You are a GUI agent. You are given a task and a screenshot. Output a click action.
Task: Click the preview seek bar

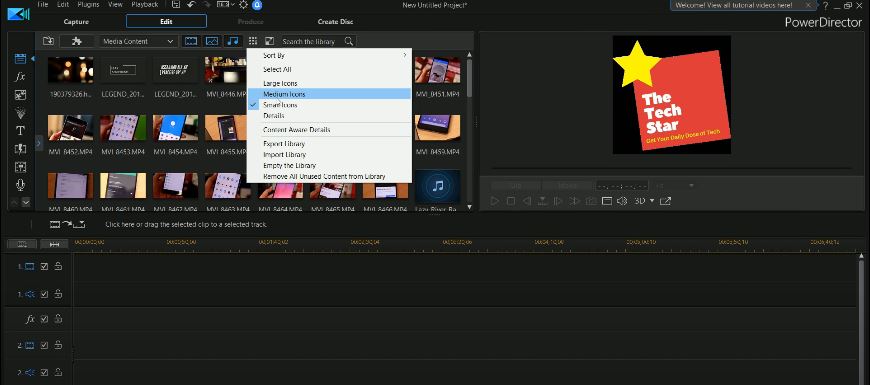671,168
